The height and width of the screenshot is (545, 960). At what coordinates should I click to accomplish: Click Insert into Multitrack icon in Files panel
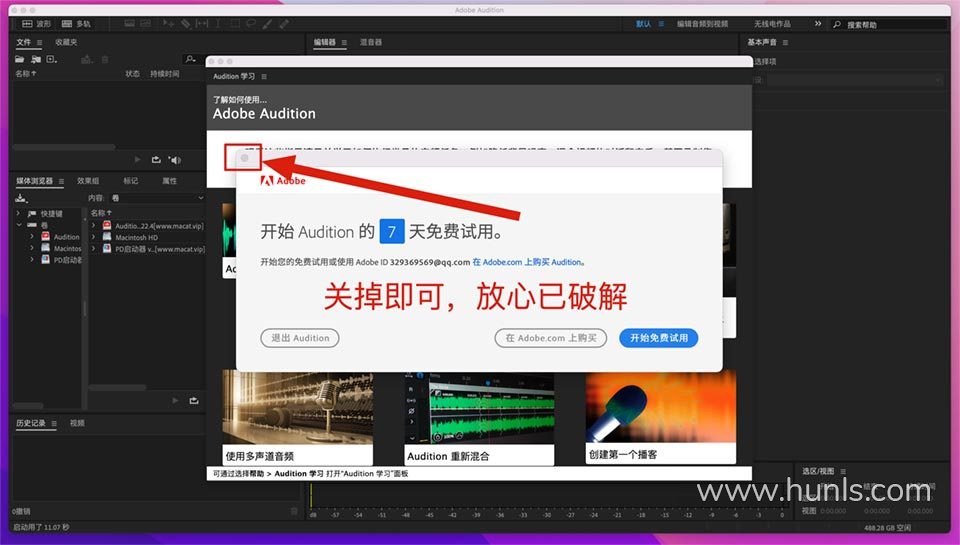click(x=86, y=59)
